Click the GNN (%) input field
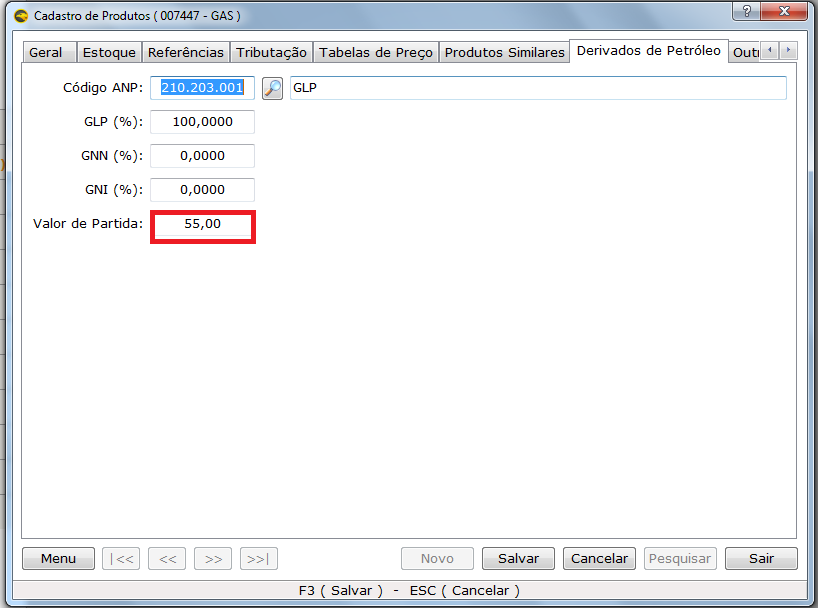 (x=202, y=156)
